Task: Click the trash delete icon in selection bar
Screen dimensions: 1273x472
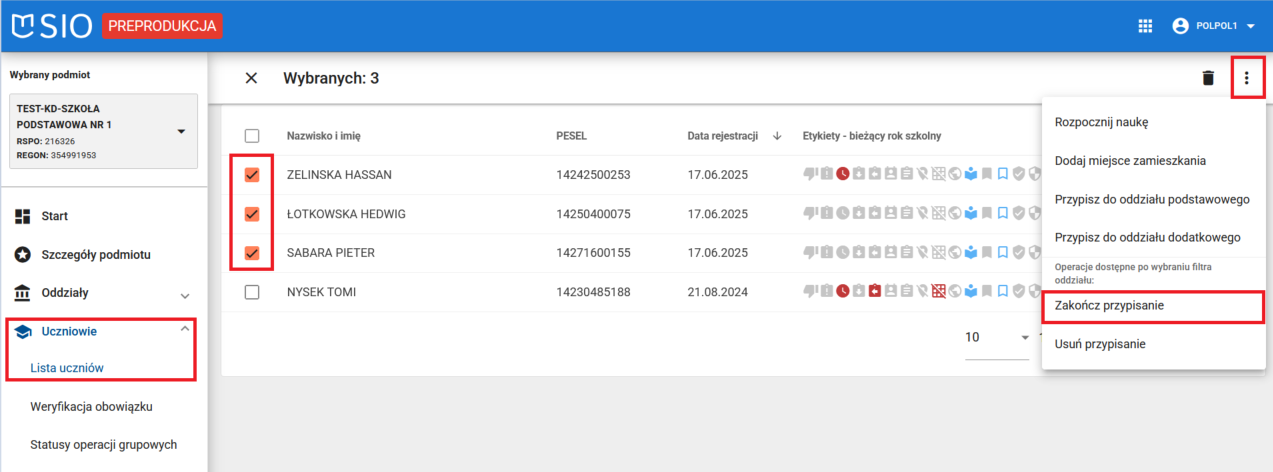Action: pyautogui.click(x=1208, y=78)
